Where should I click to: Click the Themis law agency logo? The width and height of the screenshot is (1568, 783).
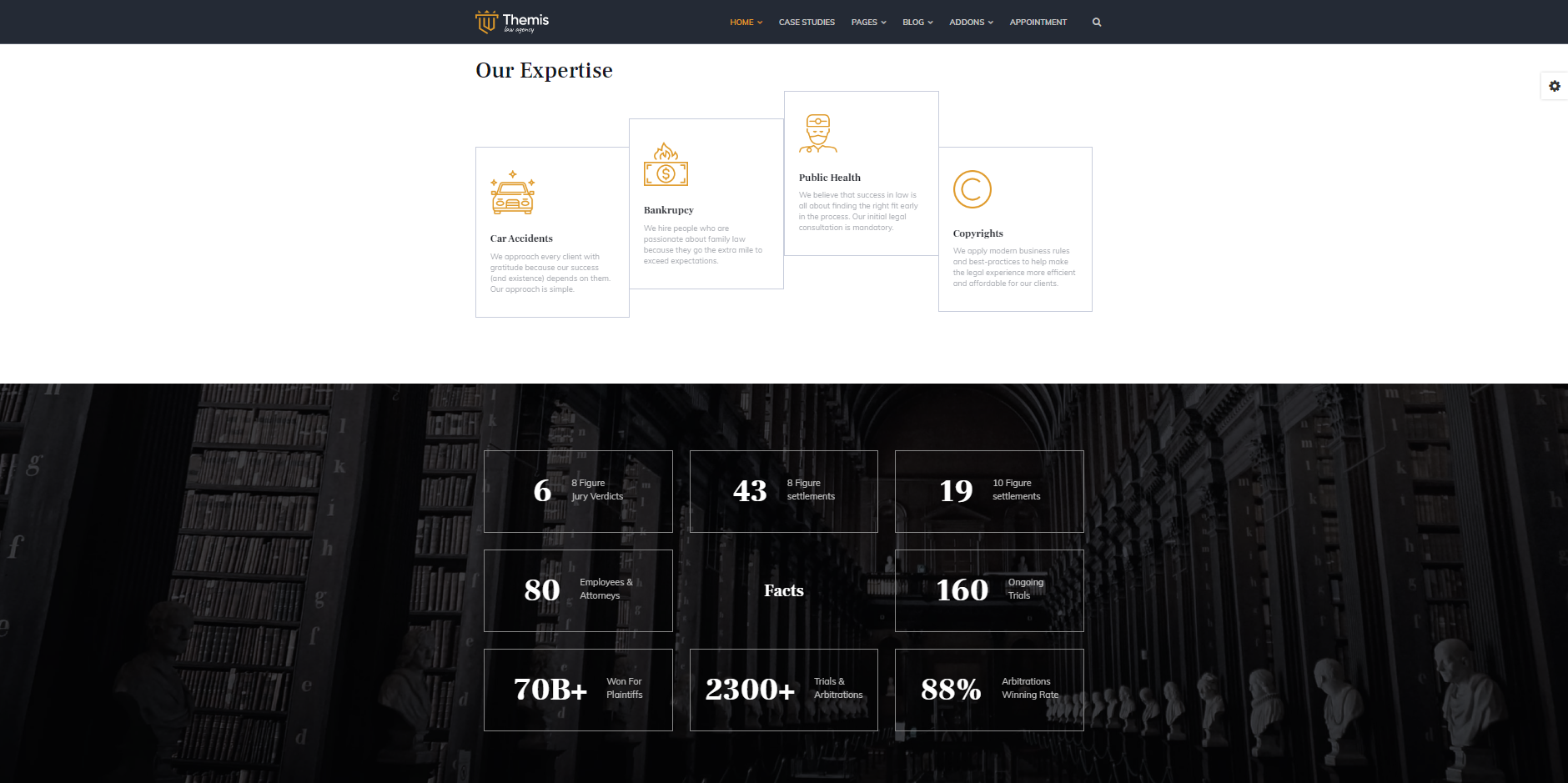tap(512, 22)
